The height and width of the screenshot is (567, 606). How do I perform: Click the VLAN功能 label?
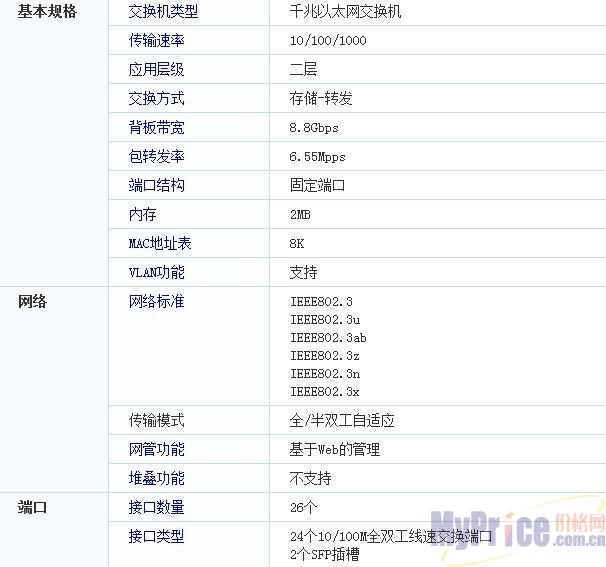click(x=156, y=272)
